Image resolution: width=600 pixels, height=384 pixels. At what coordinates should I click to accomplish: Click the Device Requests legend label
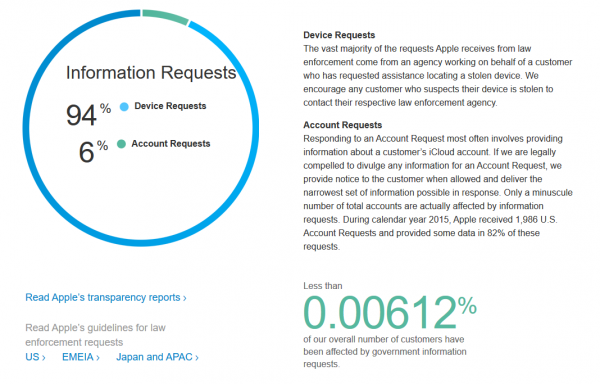click(170, 106)
